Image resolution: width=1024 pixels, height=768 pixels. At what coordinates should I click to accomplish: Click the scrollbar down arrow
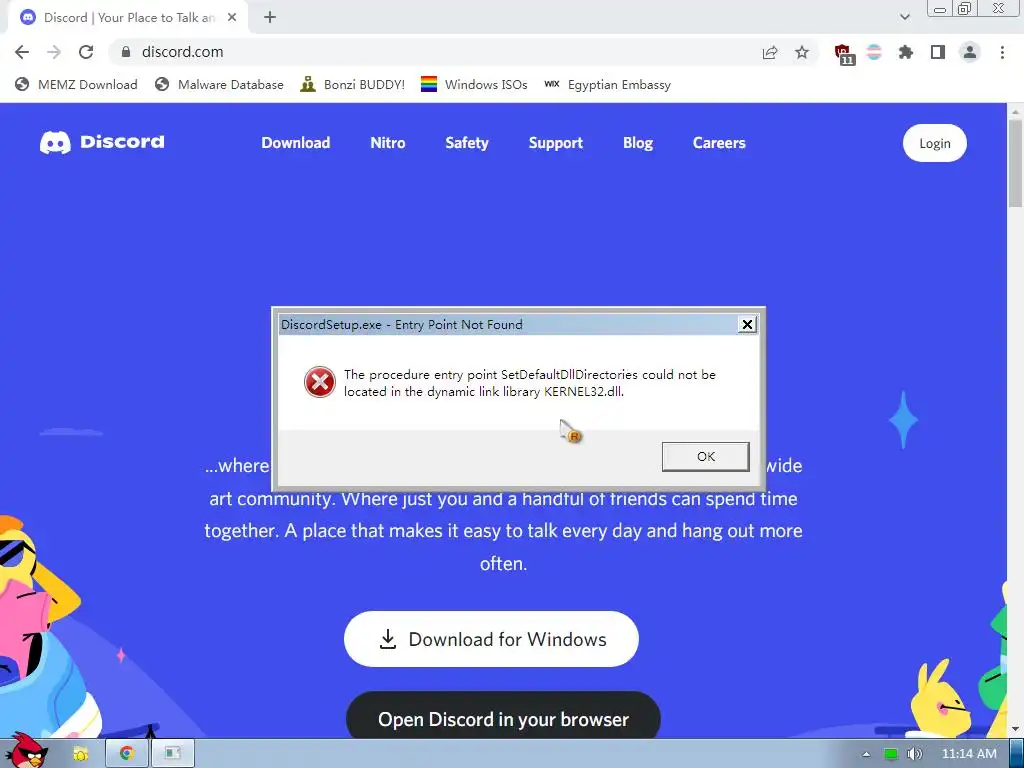1015,728
